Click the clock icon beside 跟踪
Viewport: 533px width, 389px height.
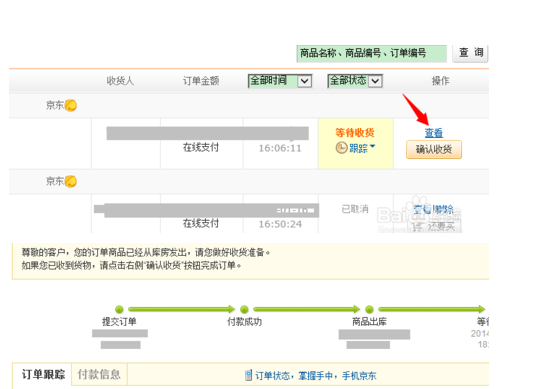point(341,148)
